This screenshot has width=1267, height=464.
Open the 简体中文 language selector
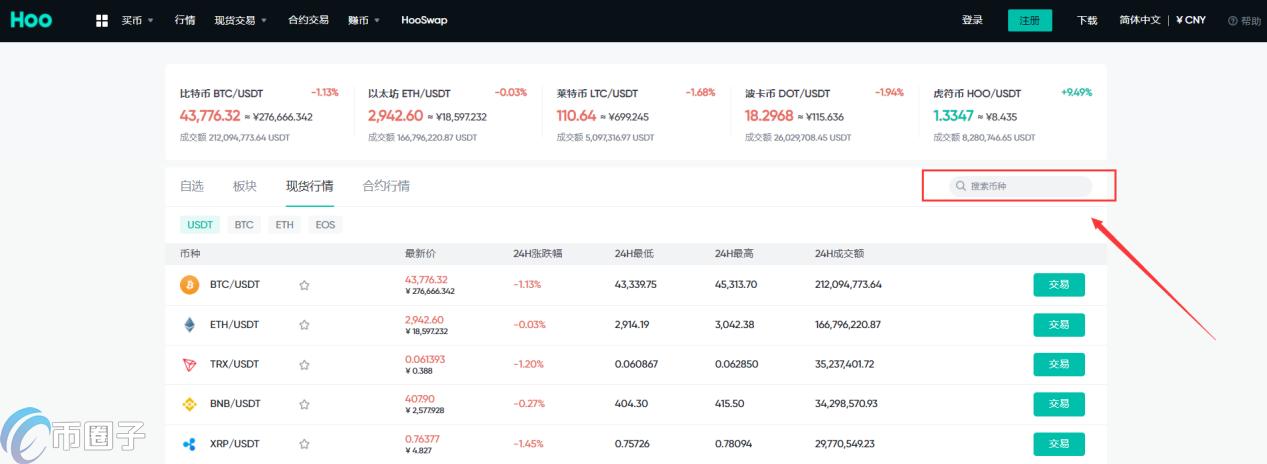(1140, 20)
